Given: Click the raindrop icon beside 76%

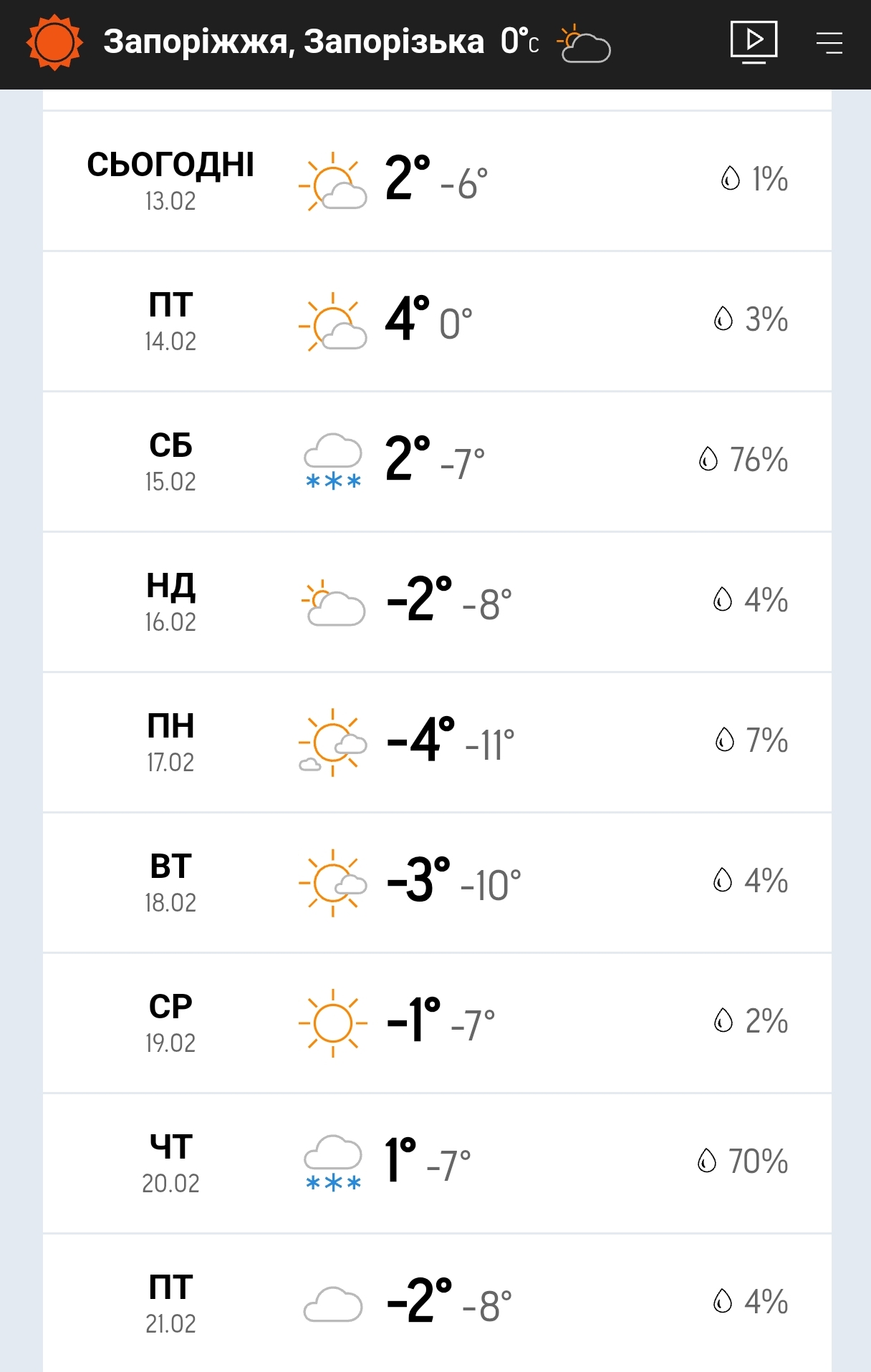Looking at the screenshot, I should (708, 459).
